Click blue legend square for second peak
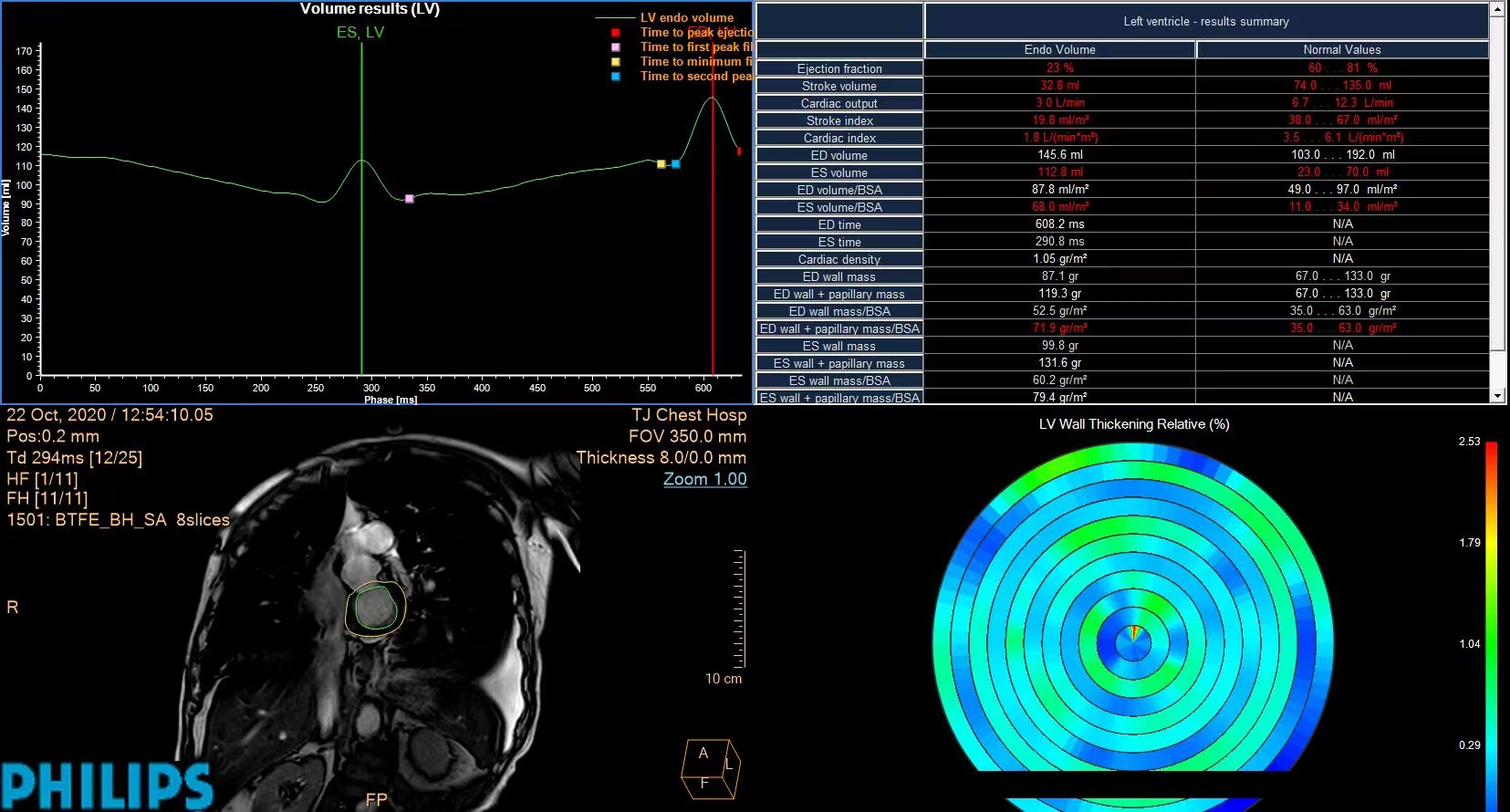Viewport: 1510px width, 812px height. pyautogui.click(x=616, y=77)
